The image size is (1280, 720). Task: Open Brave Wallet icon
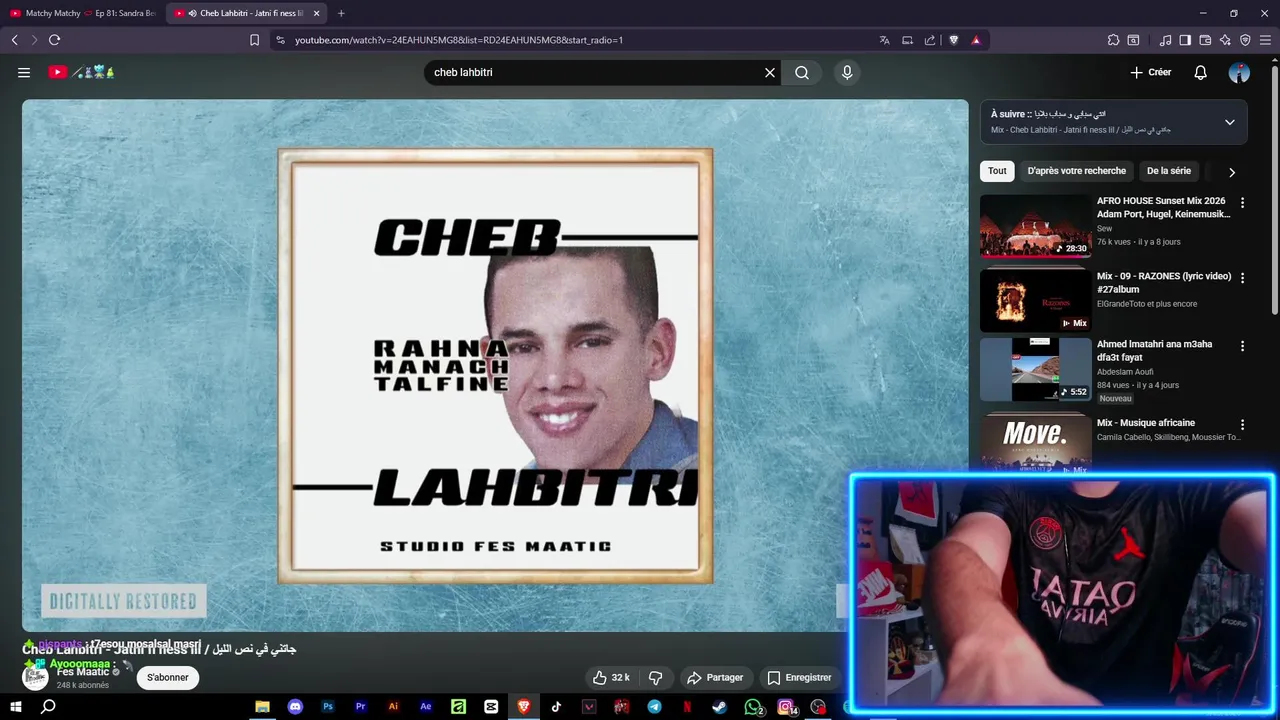[x=1205, y=40]
